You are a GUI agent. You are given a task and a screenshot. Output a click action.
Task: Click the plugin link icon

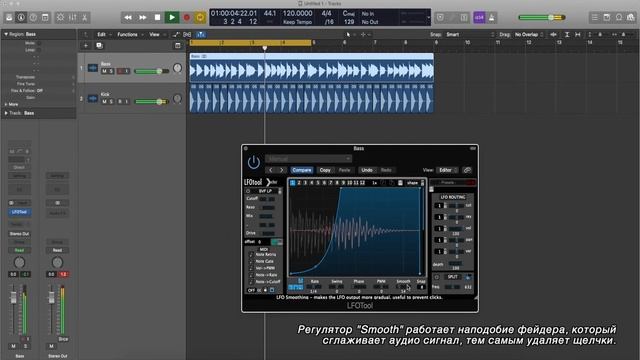click(x=467, y=170)
